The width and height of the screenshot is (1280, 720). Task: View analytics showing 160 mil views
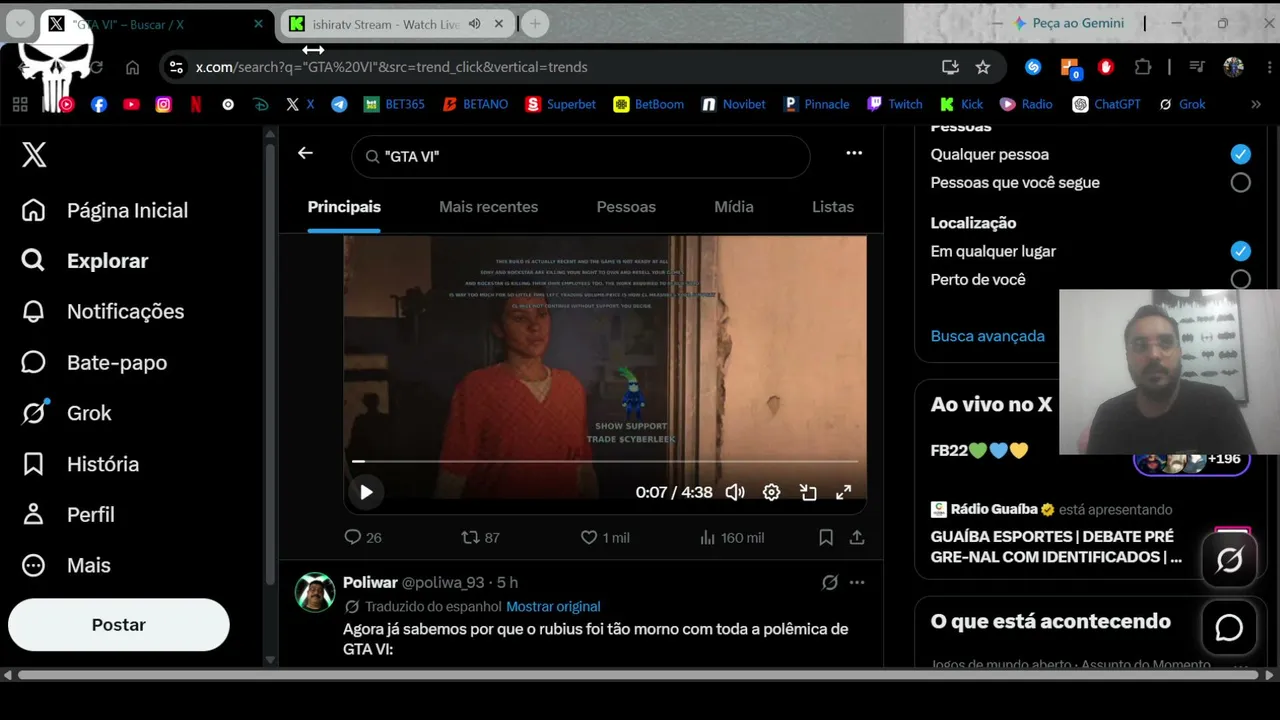732,538
